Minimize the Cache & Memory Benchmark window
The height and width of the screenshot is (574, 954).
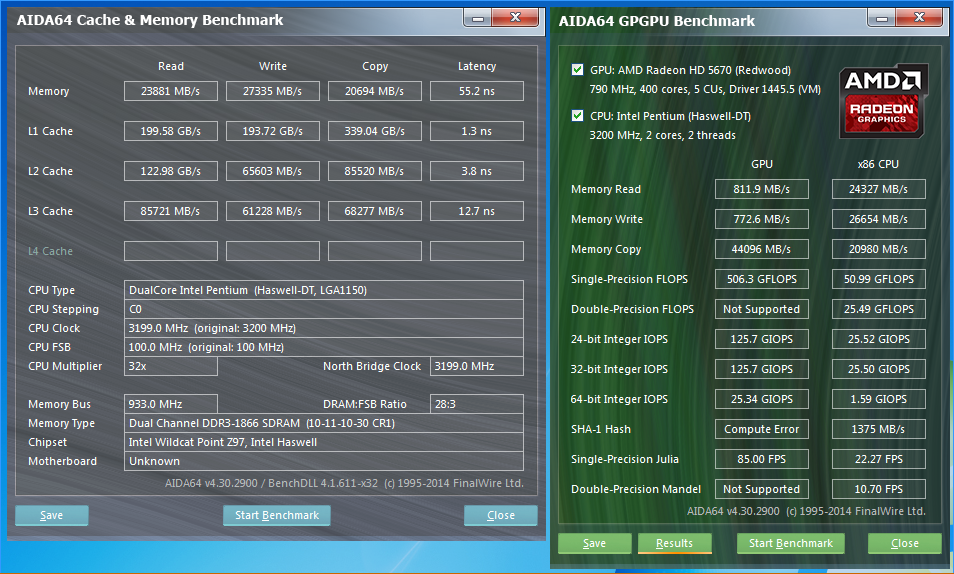click(x=478, y=18)
